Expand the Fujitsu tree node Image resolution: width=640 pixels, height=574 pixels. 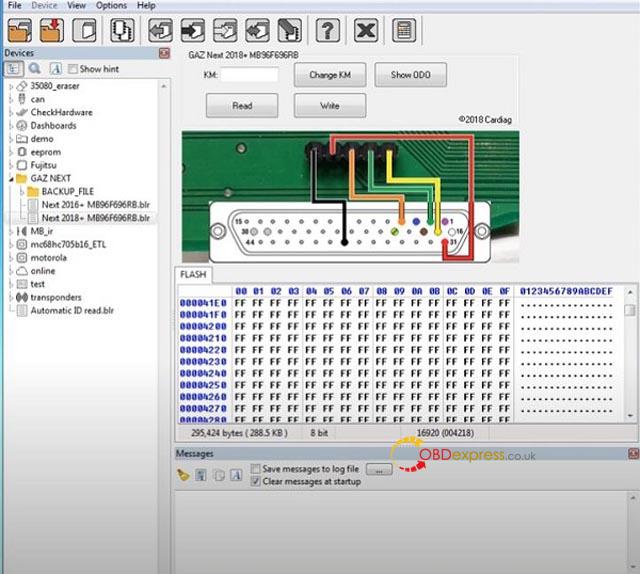(x=11, y=165)
